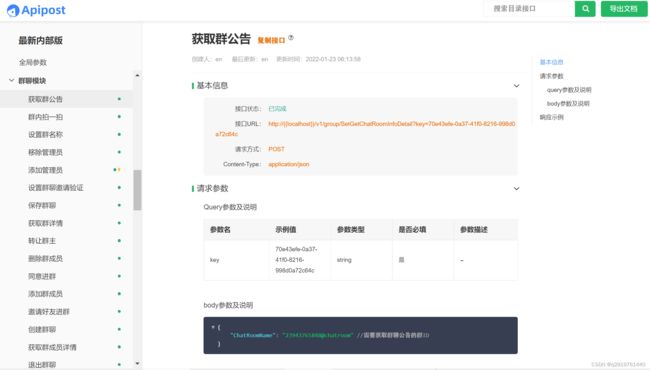Click the Apipost logo
The image size is (650, 370).
coord(36,10)
